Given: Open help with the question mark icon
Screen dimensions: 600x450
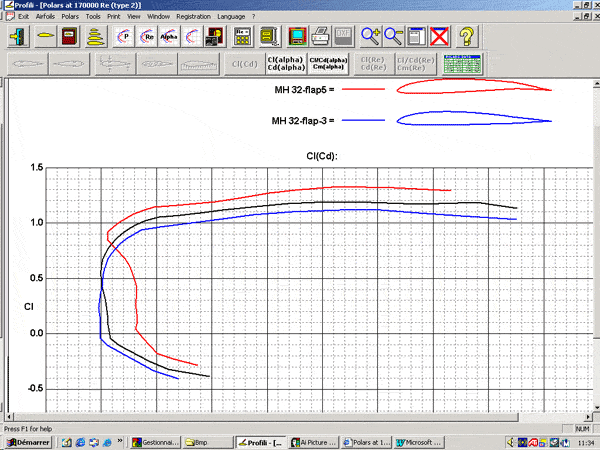Looking at the screenshot, I should point(467,37).
